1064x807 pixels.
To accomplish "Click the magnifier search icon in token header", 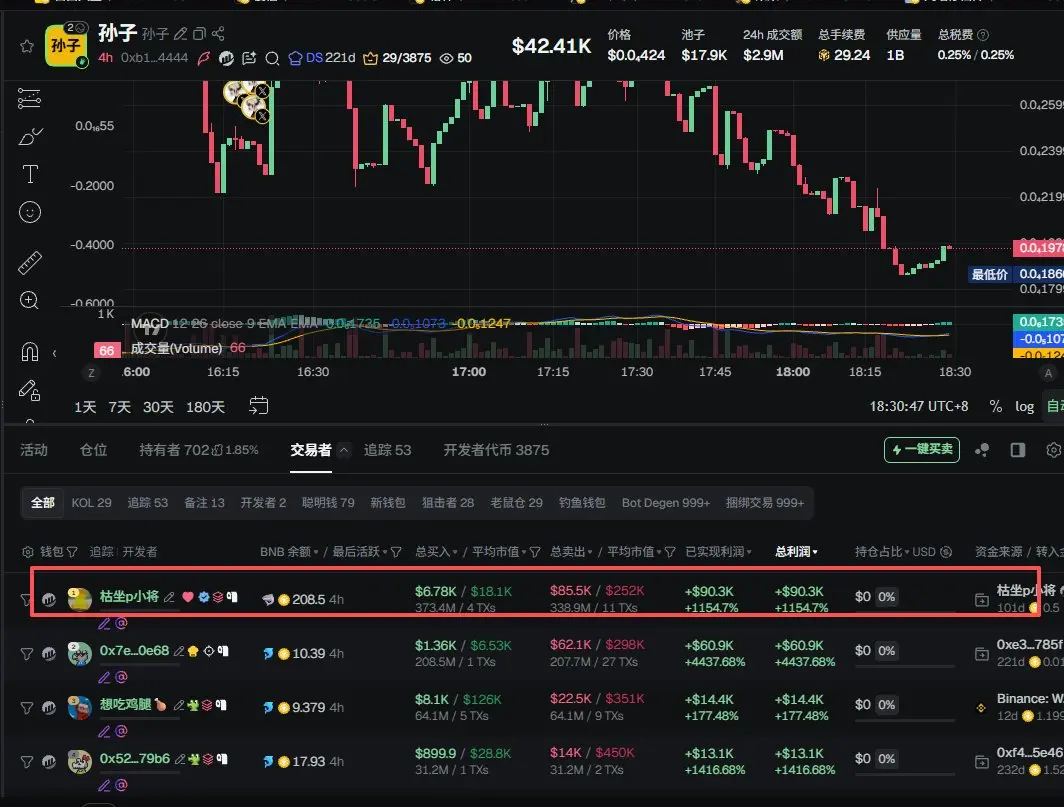I will pyautogui.click(x=272, y=58).
